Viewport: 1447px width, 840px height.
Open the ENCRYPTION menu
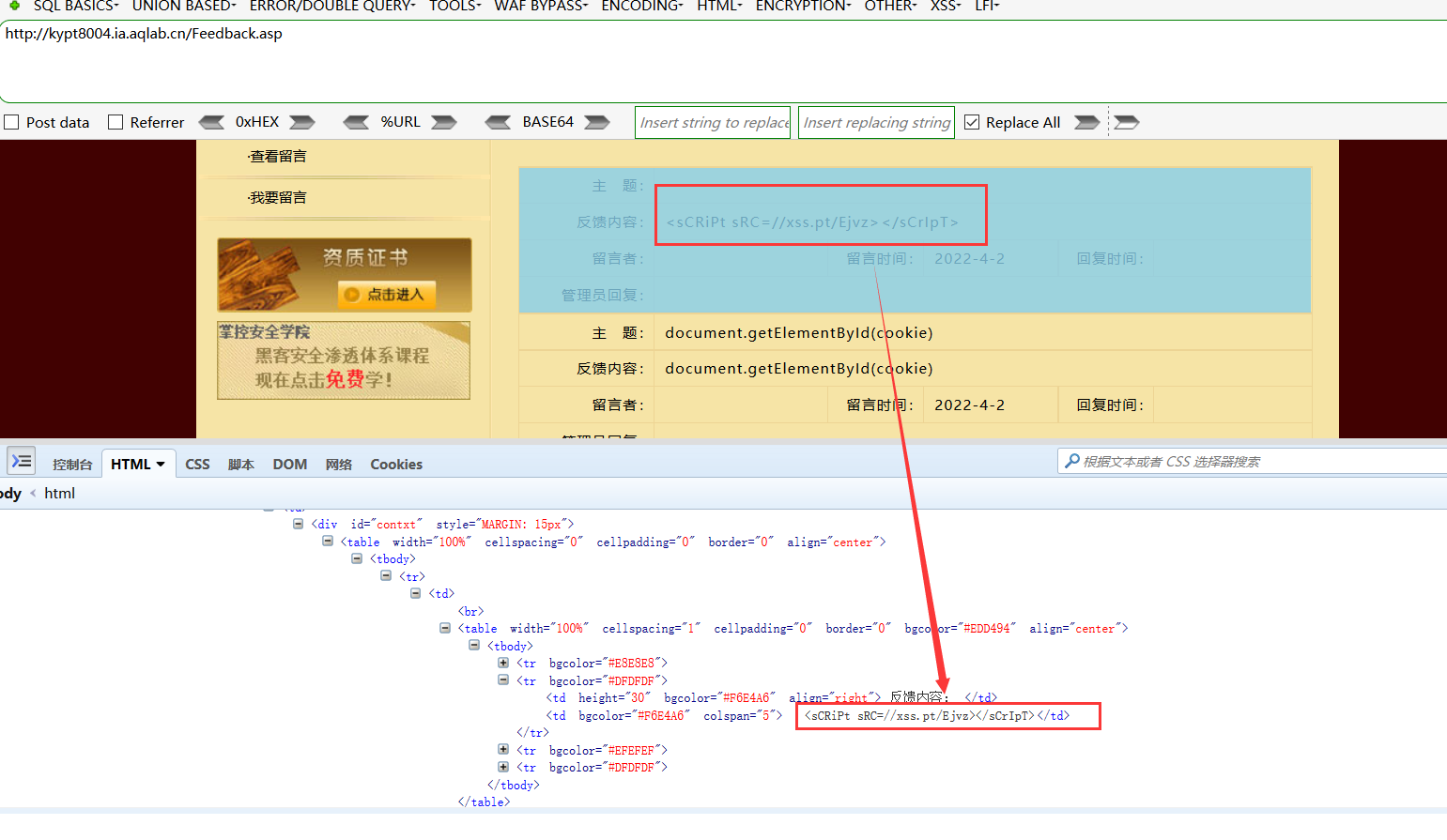pos(804,6)
